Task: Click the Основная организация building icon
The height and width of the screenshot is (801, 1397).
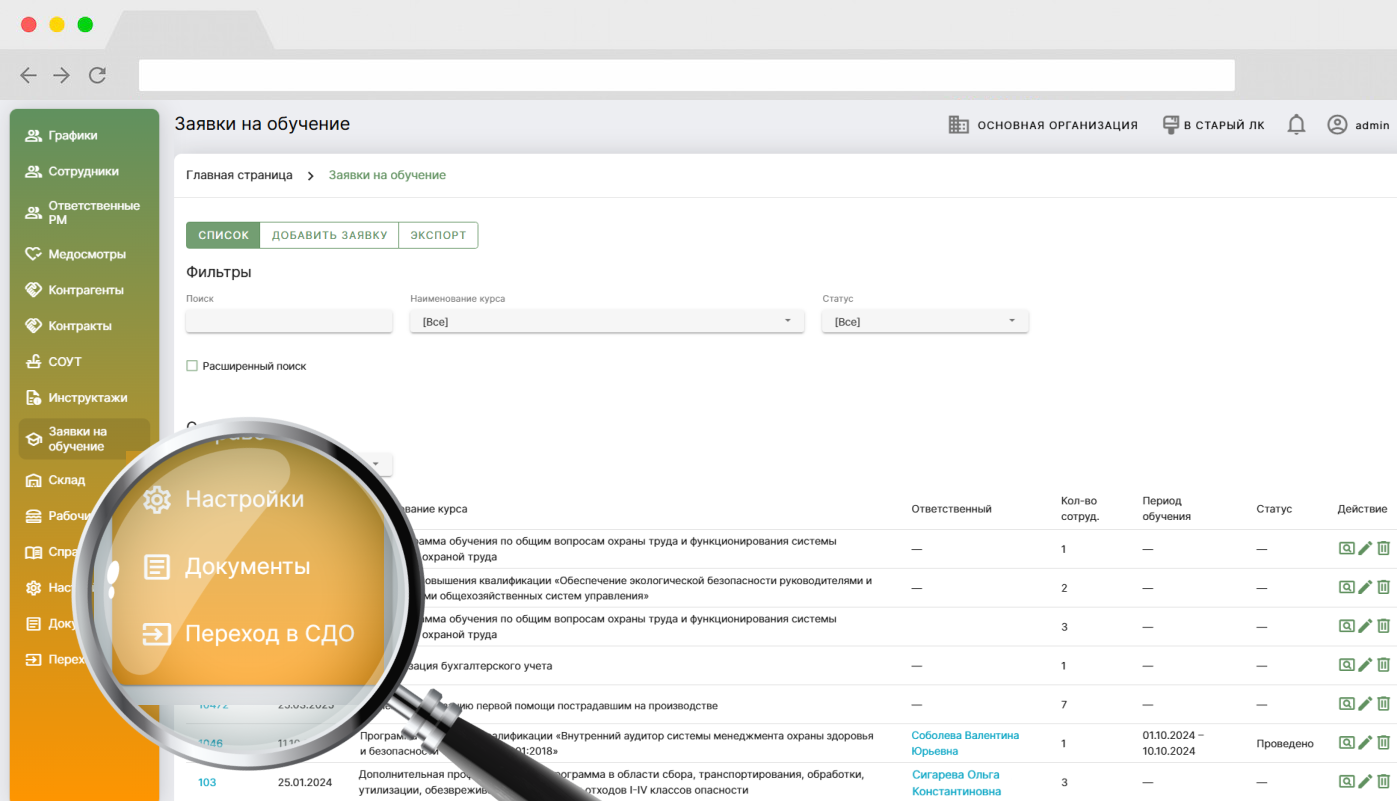Action: click(x=958, y=125)
